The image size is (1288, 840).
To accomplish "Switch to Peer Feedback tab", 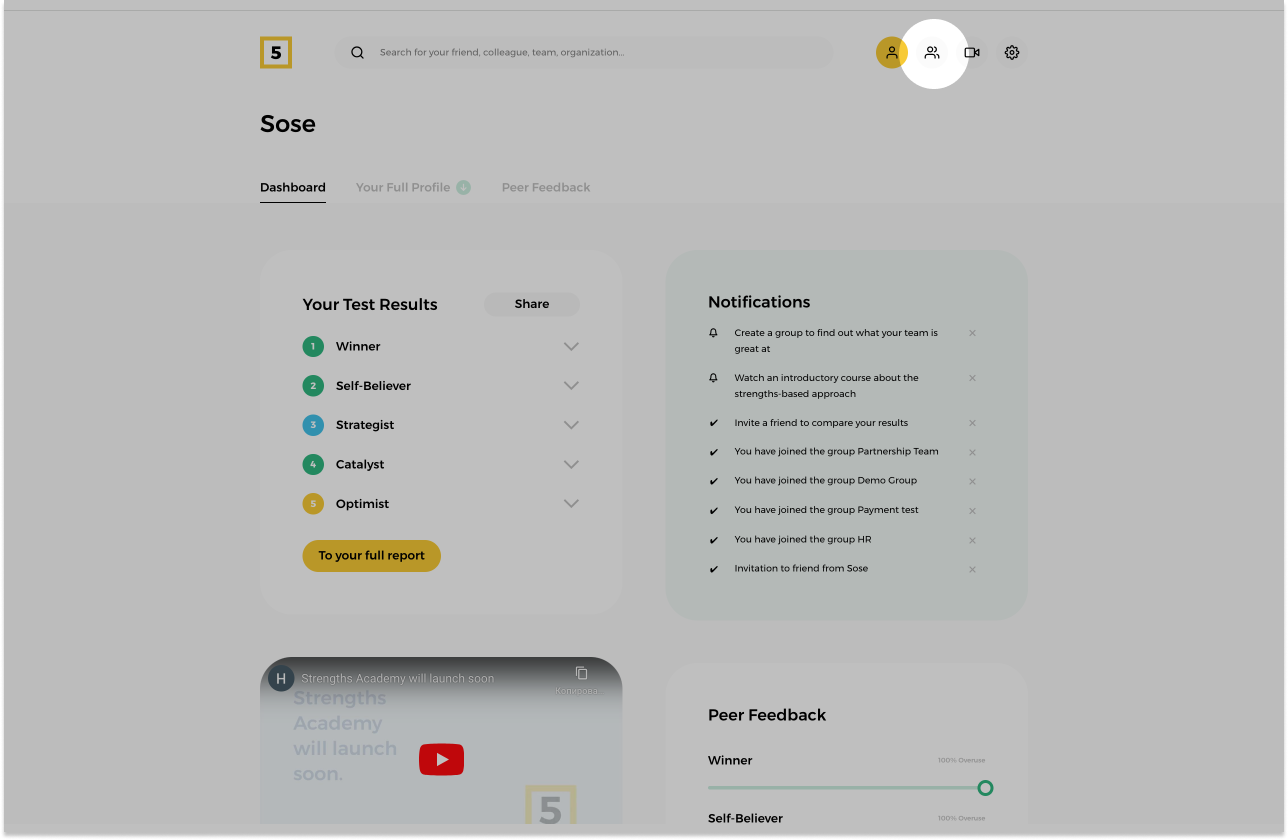I will [x=546, y=187].
